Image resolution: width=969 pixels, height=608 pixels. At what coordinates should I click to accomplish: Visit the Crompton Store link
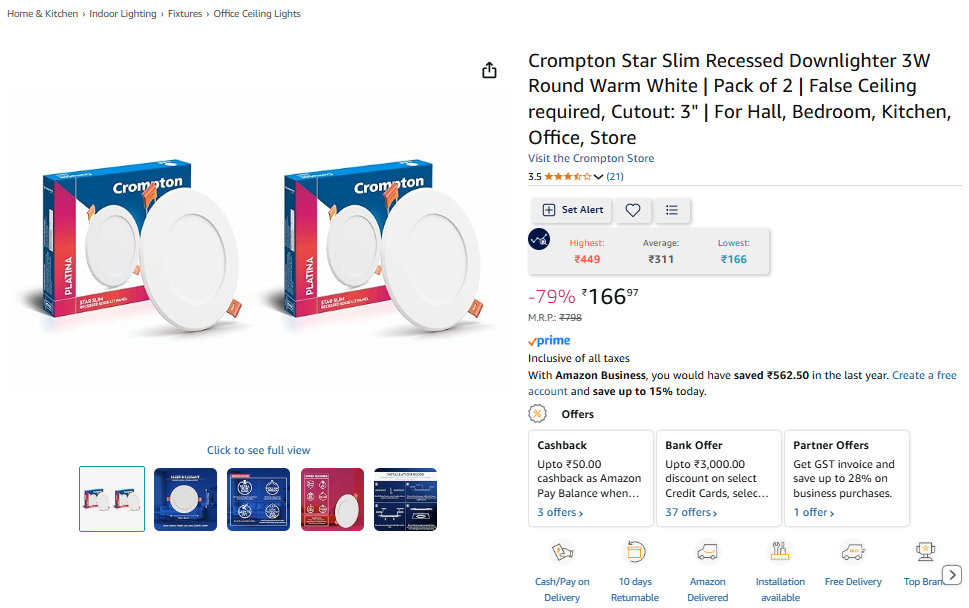[591, 158]
